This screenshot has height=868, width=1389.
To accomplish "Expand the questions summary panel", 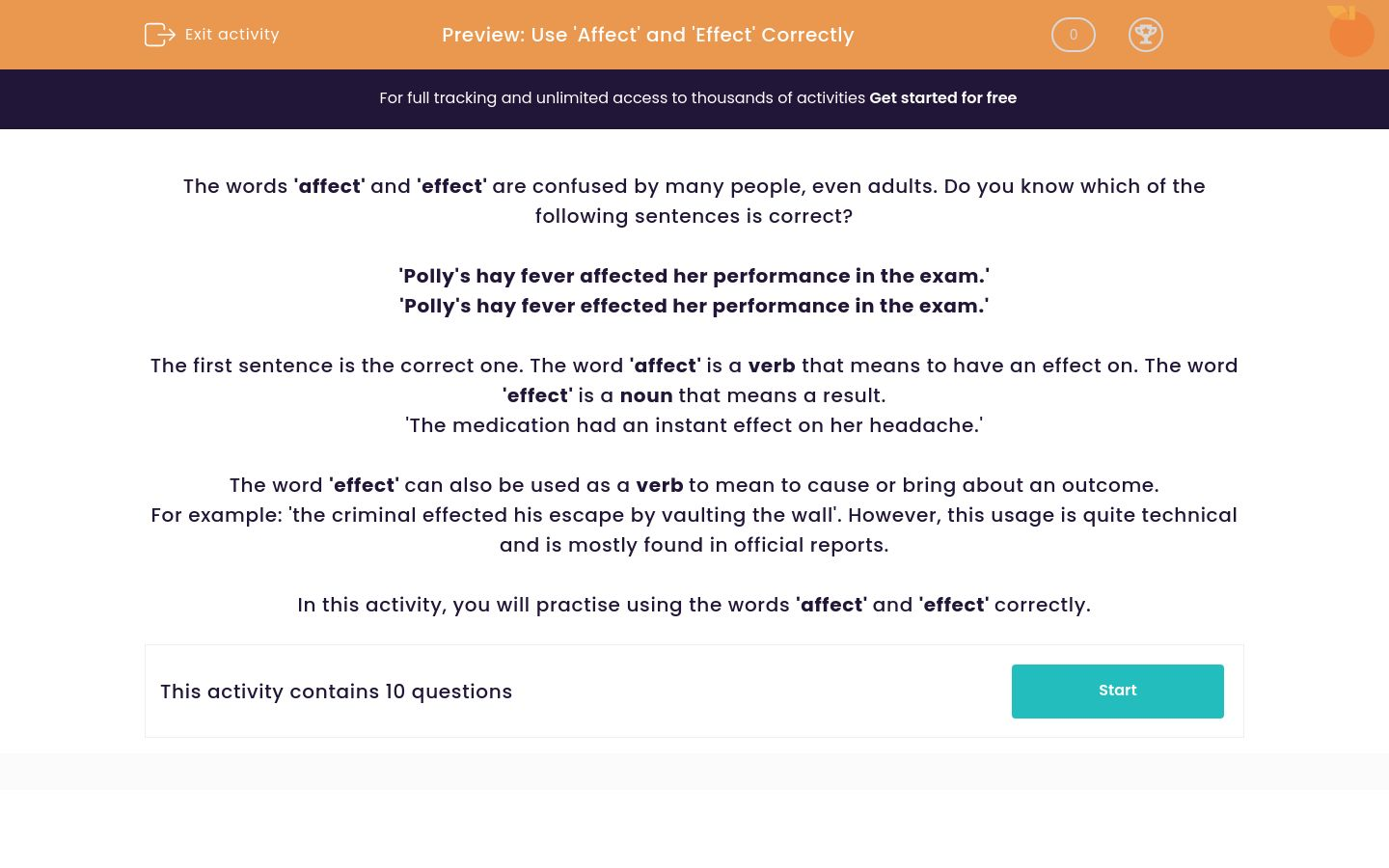I will pyautogui.click(x=694, y=691).
